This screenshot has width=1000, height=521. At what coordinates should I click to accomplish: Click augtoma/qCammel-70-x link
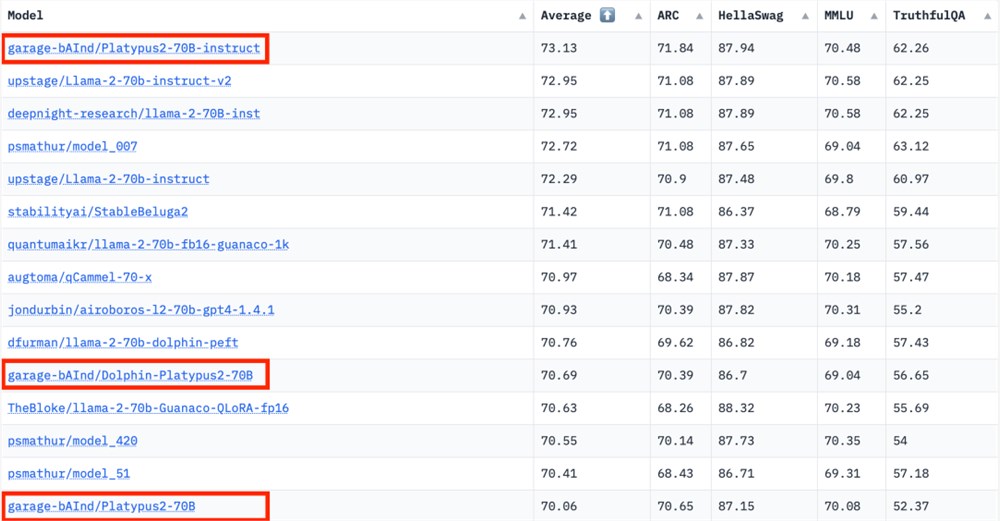pyautogui.click(x=80, y=277)
